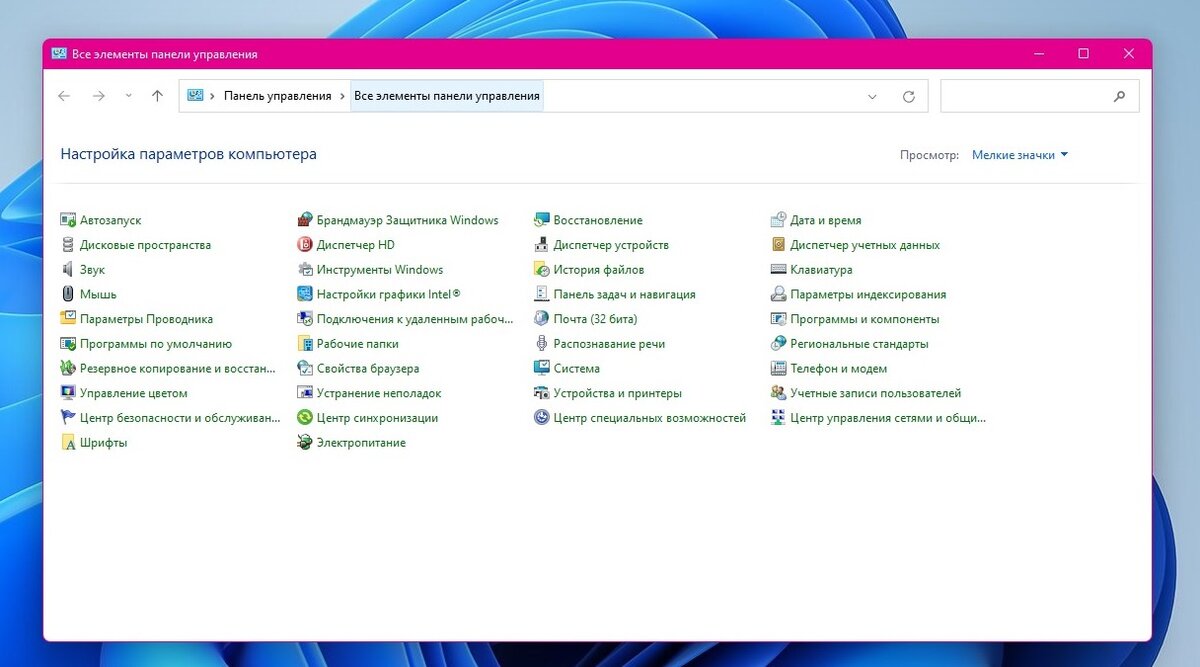The width and height of the screenshot is (1200, 667).
Task: Click the Программы по умолчанию icon
Action: point(68,344)
